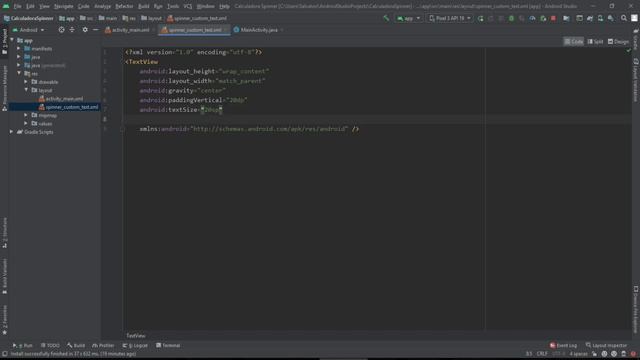This screenshot has width=640, height=360.
Task: Click the red Stop icon
Action: coord(553,18)
